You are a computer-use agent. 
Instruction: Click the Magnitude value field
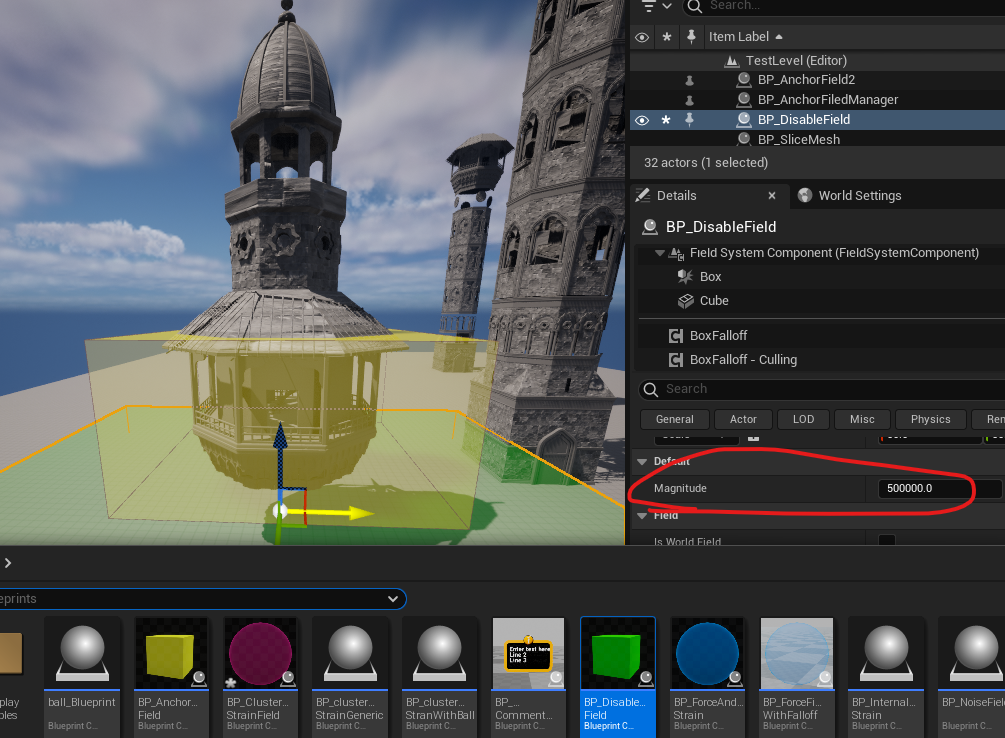(938, 489)
